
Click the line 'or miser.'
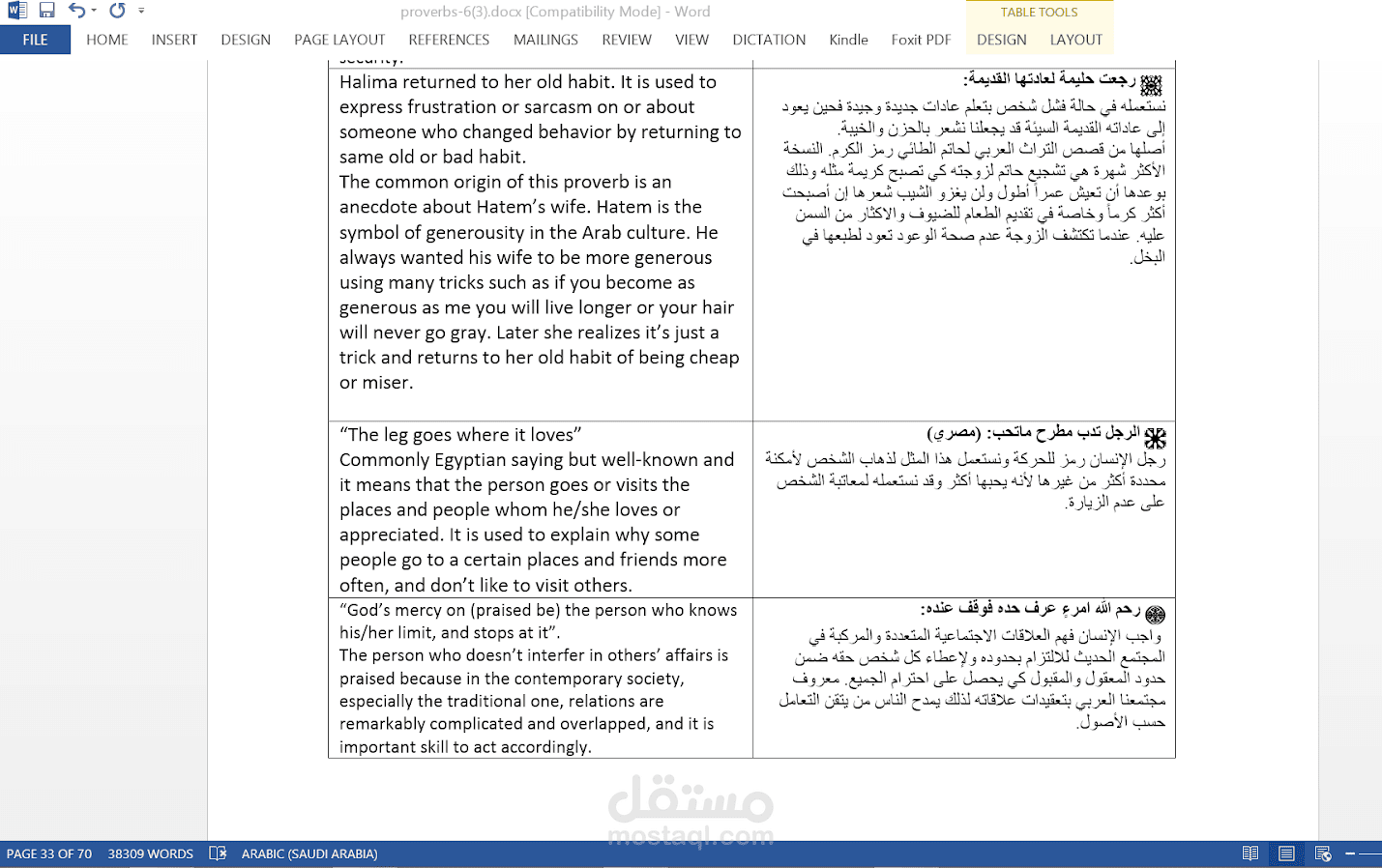(376, 383)
